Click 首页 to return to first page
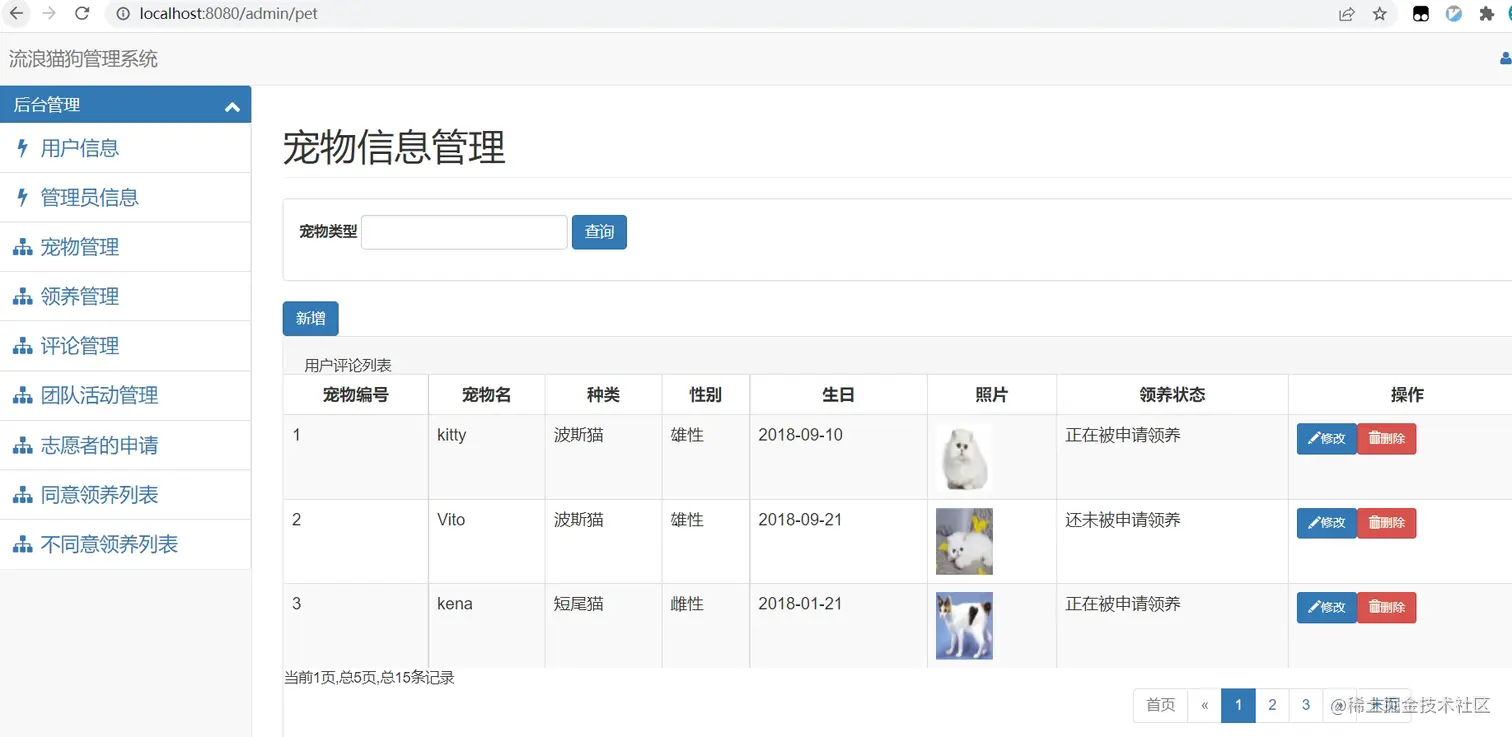The height and width of the screenshot is (737, 1512). (x=1159, y=705)
